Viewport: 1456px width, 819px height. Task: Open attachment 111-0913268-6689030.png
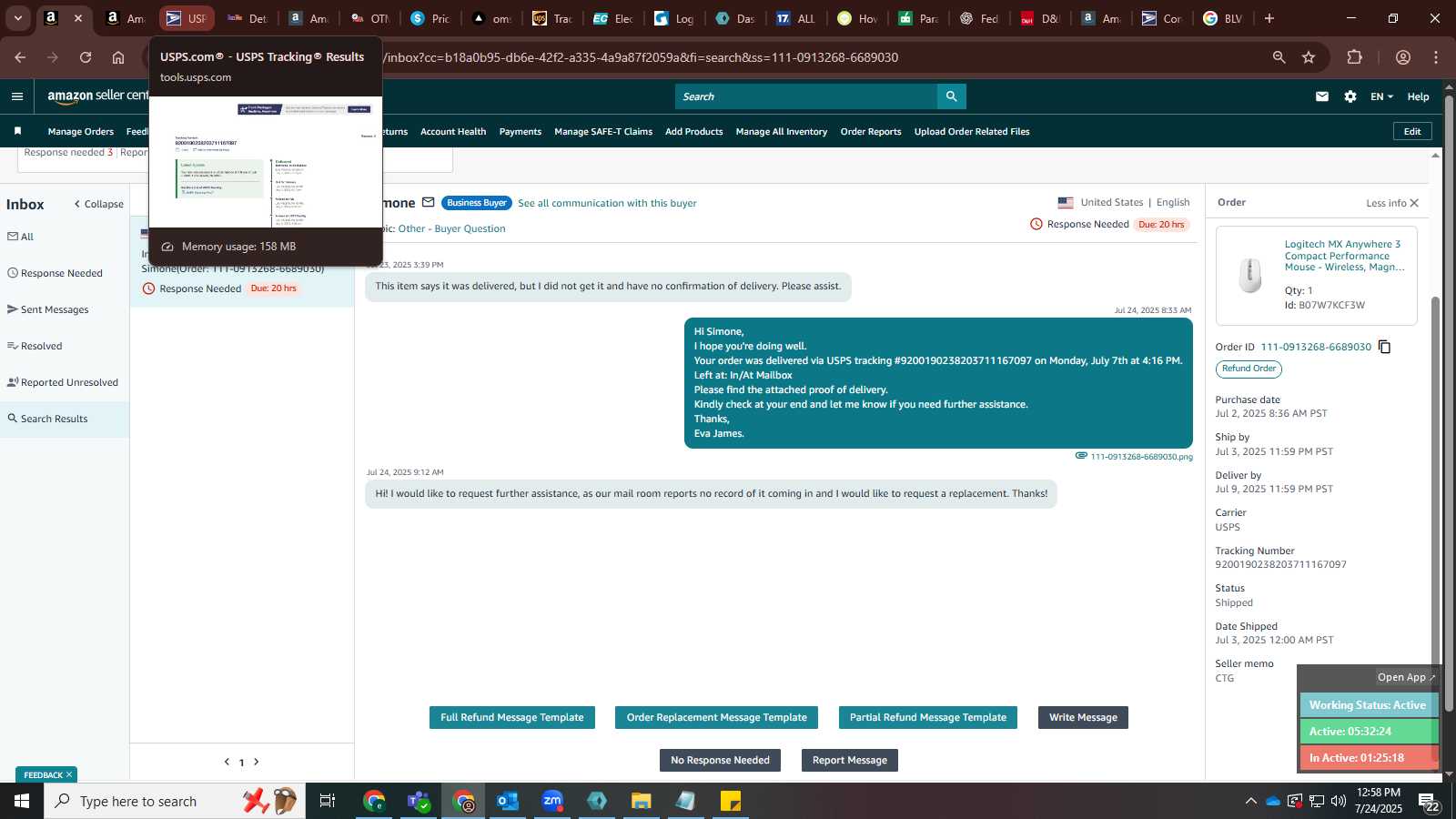1141,456
